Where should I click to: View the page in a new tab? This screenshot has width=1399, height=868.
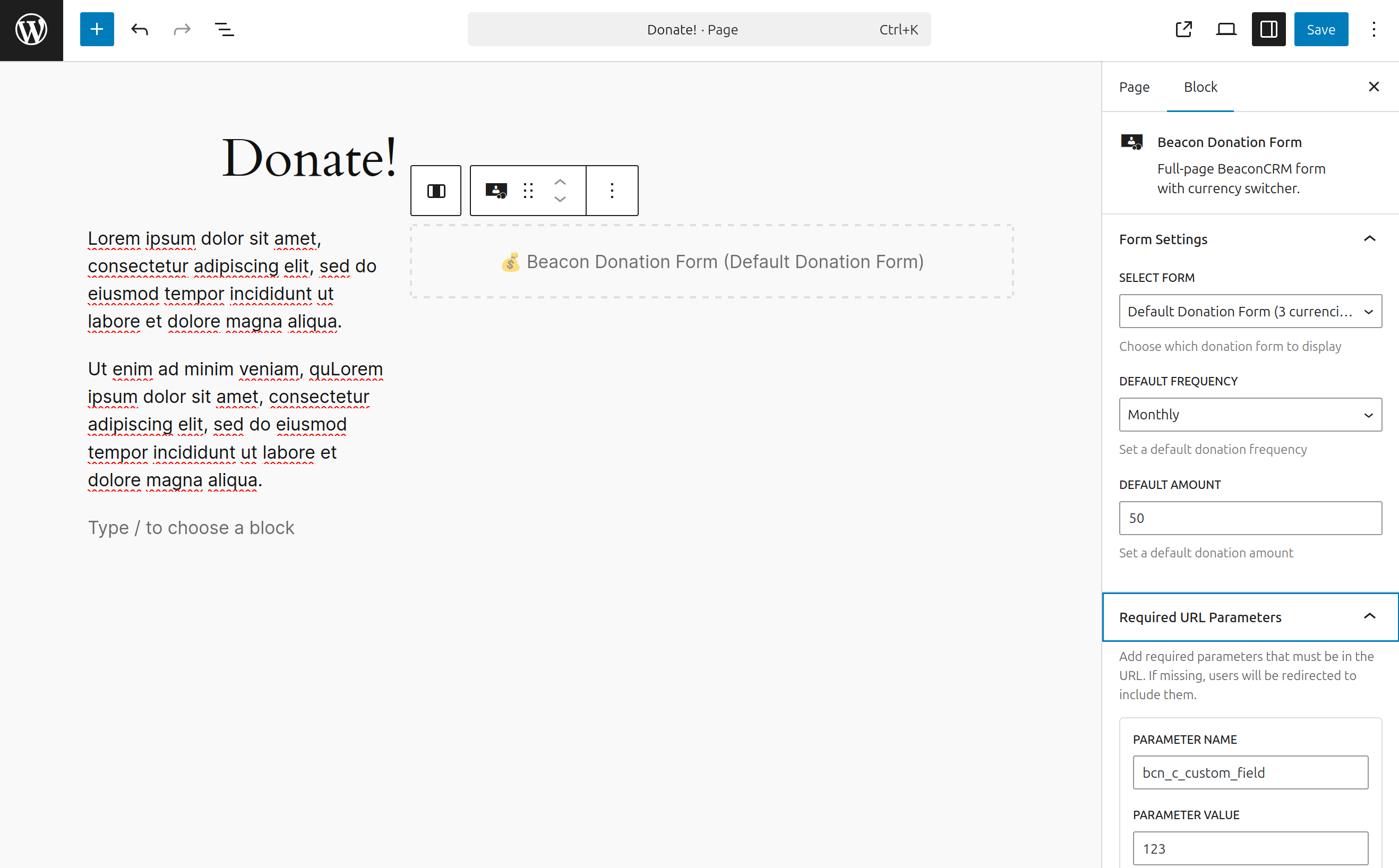click(1184, 29)
